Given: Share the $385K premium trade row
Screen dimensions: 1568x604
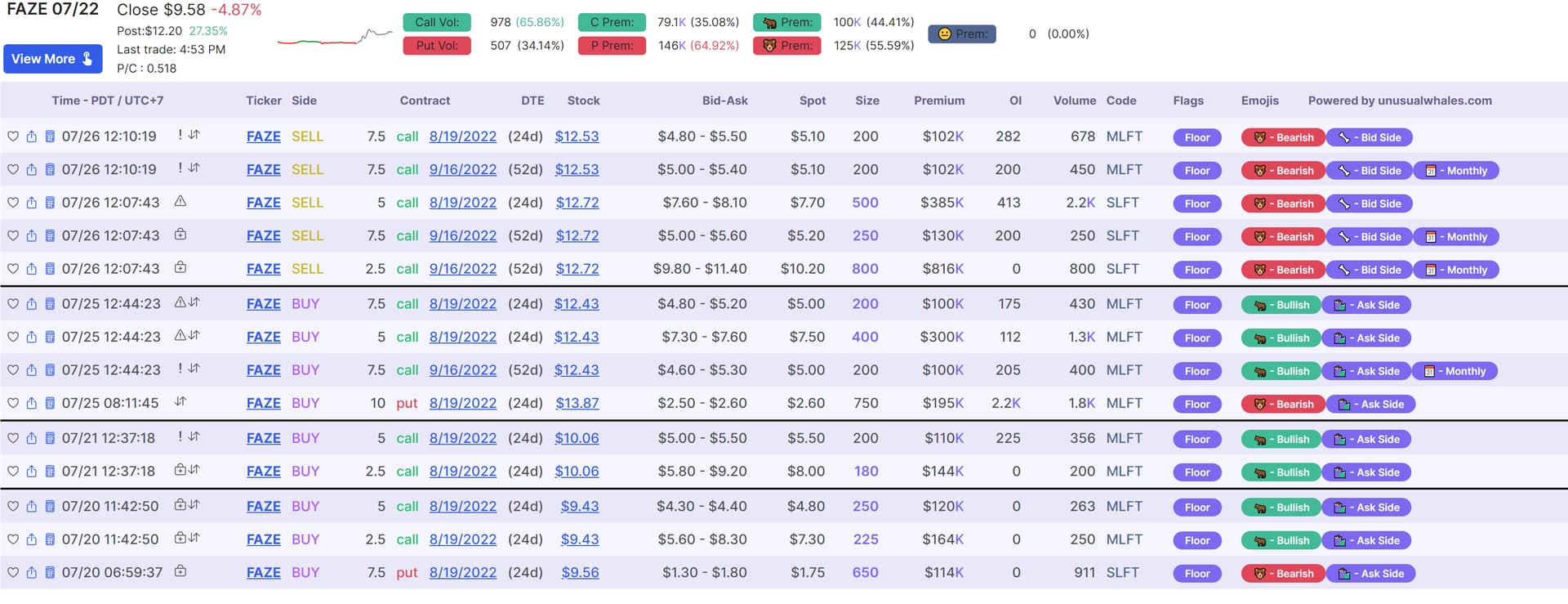Looking at the screenshot, I should tap(32, 203).
